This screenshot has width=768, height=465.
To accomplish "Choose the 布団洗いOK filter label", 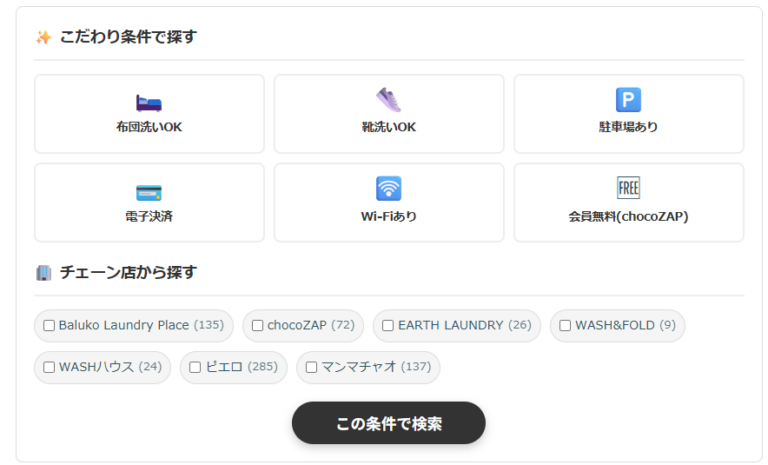I will click(x=149, y=127).
